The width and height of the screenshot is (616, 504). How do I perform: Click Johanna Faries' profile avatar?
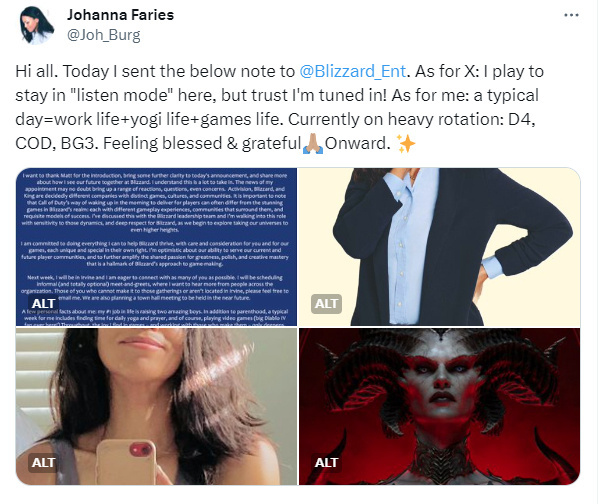37,25
